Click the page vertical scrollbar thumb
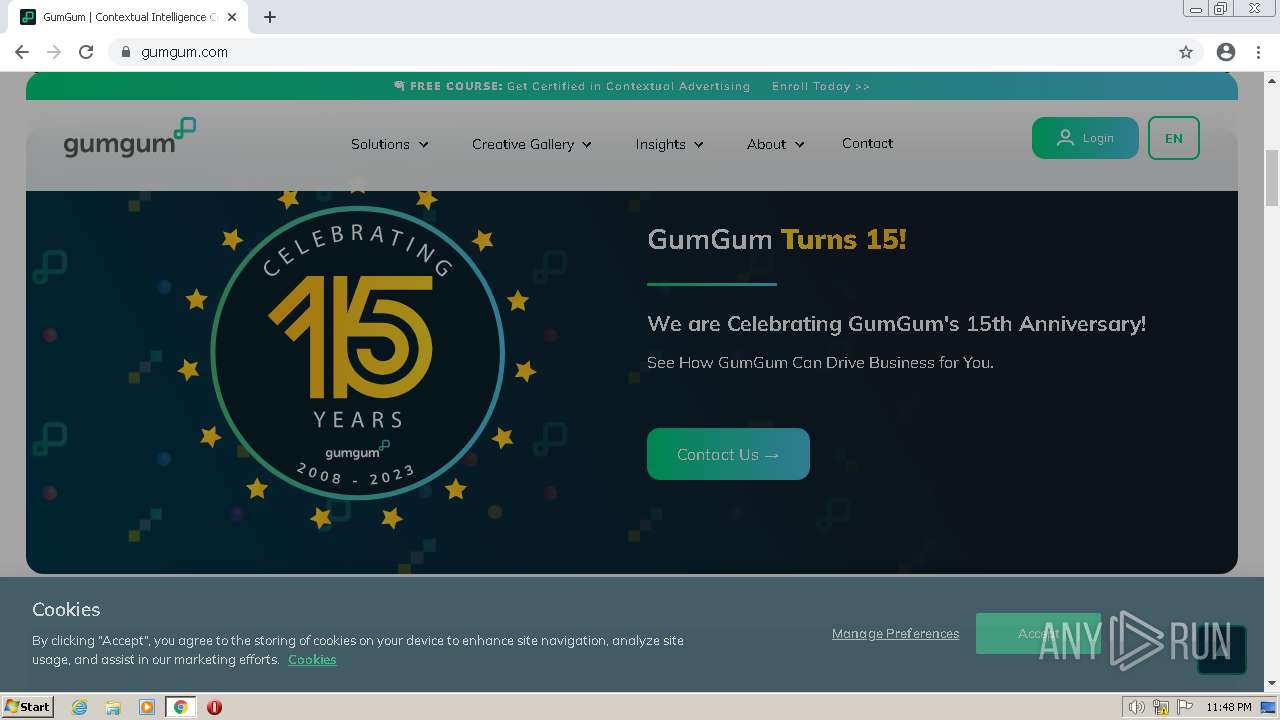The height and width of the screenshot is (720, 1280). (1272, 177)
